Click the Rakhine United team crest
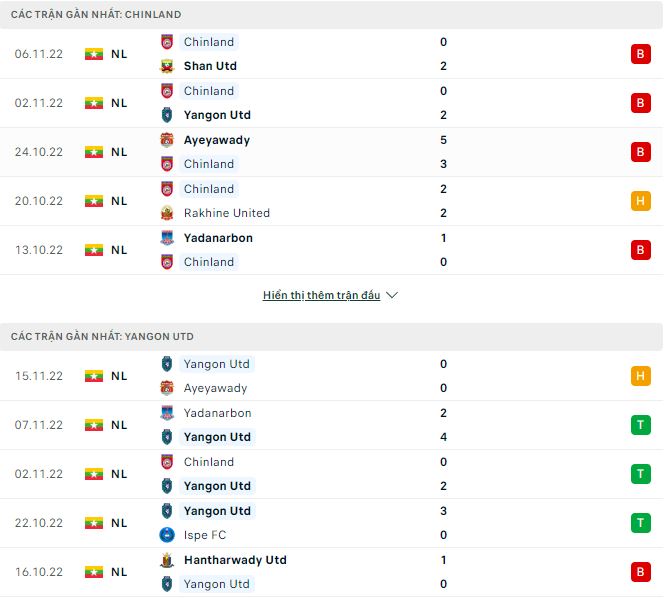666x598 pixels. (167, 213)
